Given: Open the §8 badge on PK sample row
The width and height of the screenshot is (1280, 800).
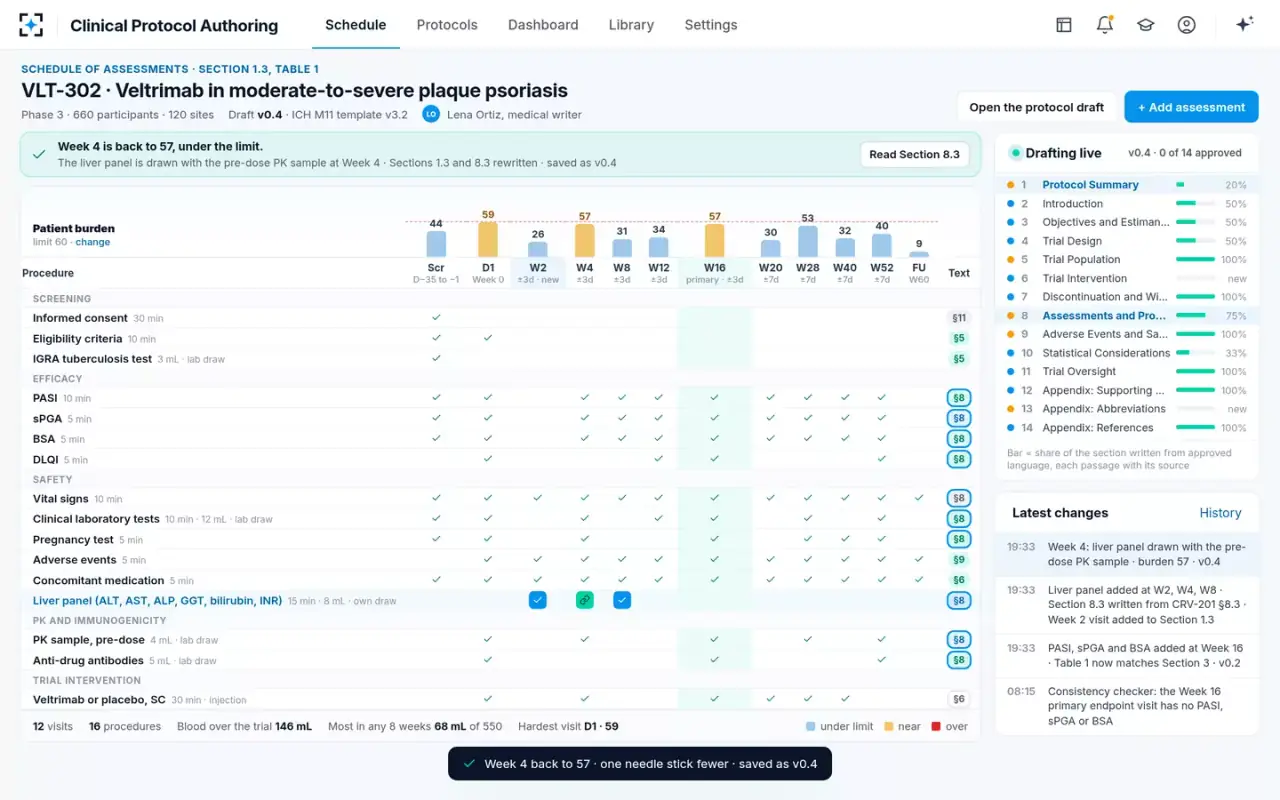Looking at the screenshot, I should tap(959, 639).
